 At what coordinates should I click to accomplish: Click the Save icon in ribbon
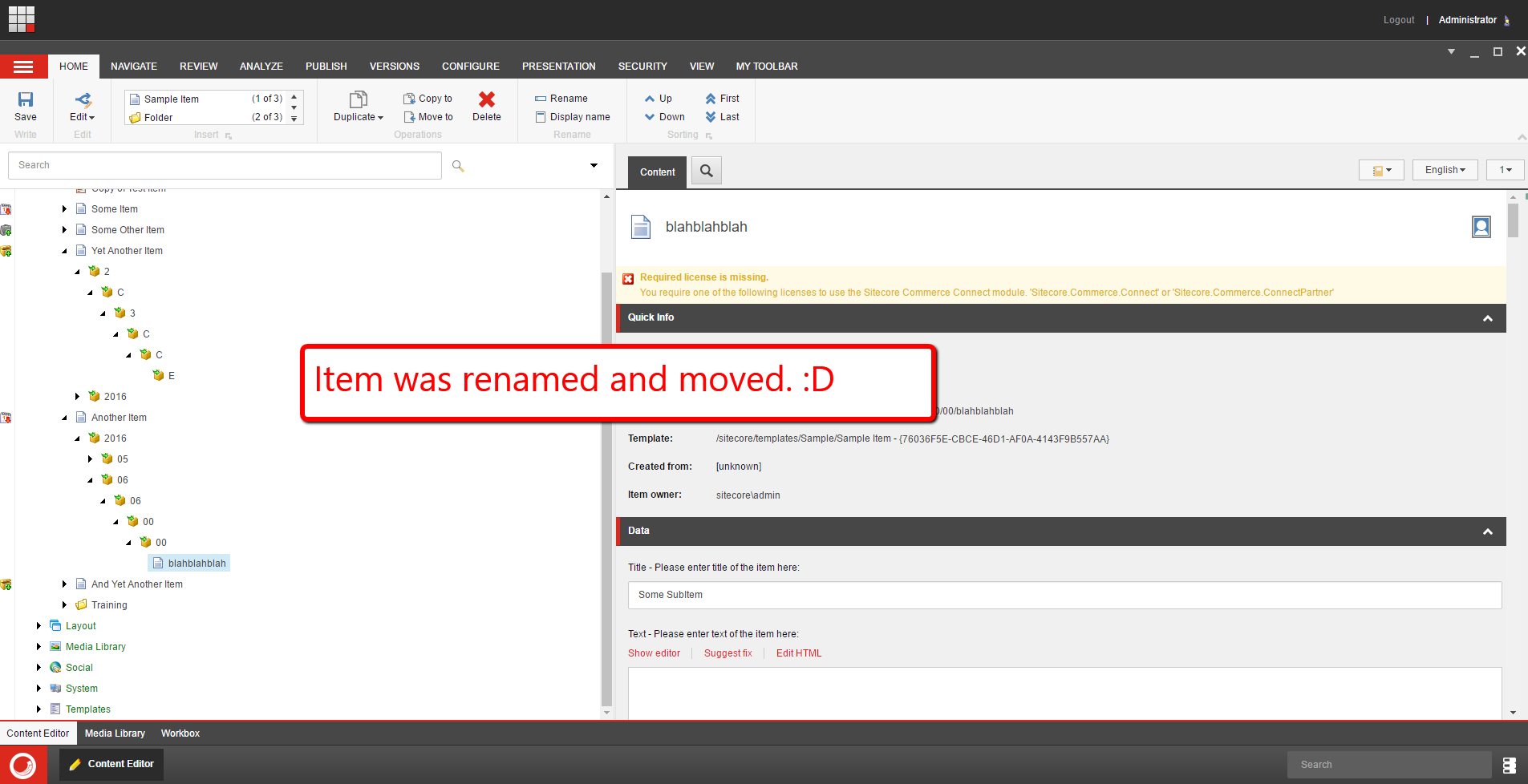[x=26, y=100]
